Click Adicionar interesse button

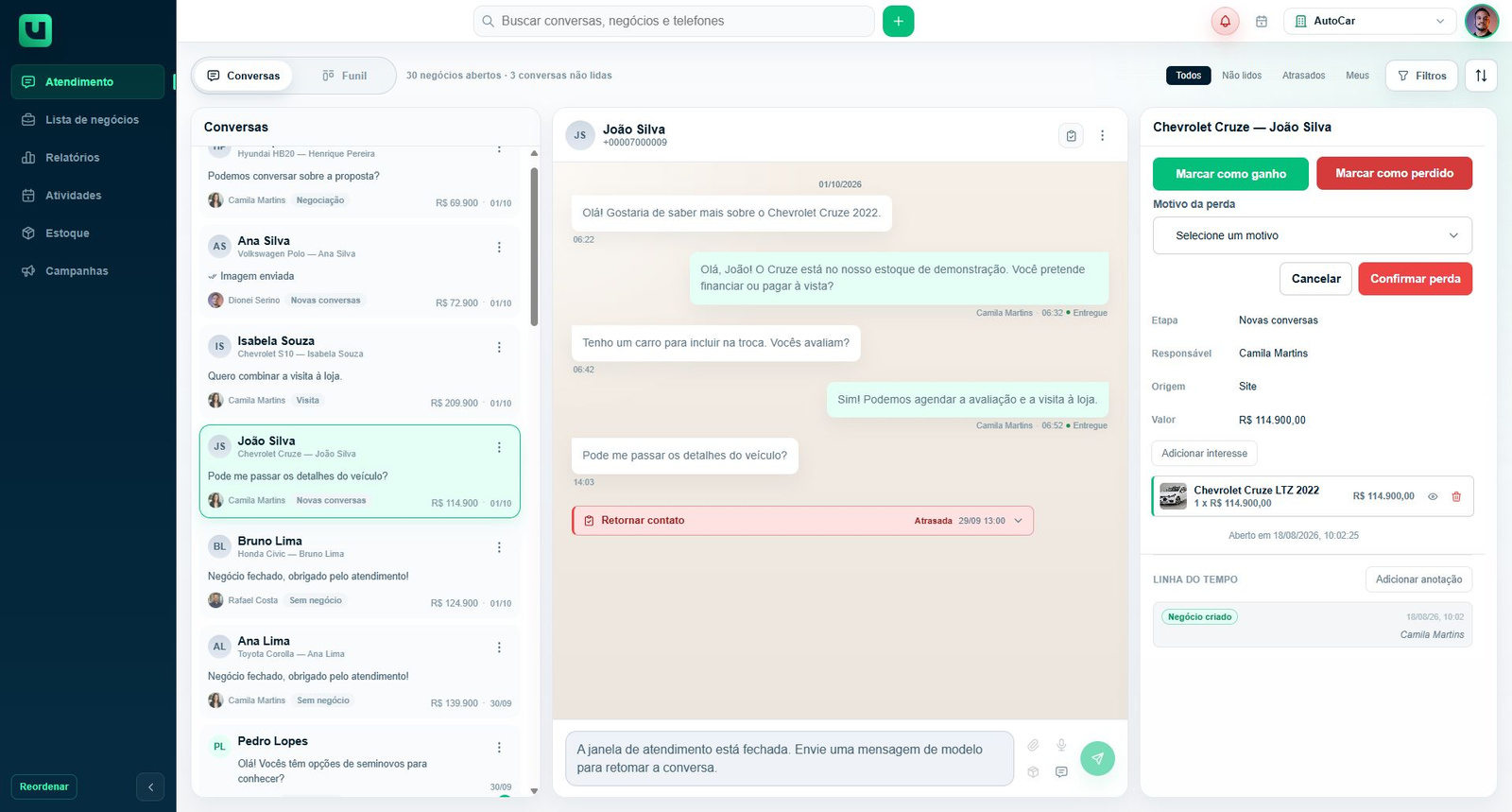[x=1204, y=454]
